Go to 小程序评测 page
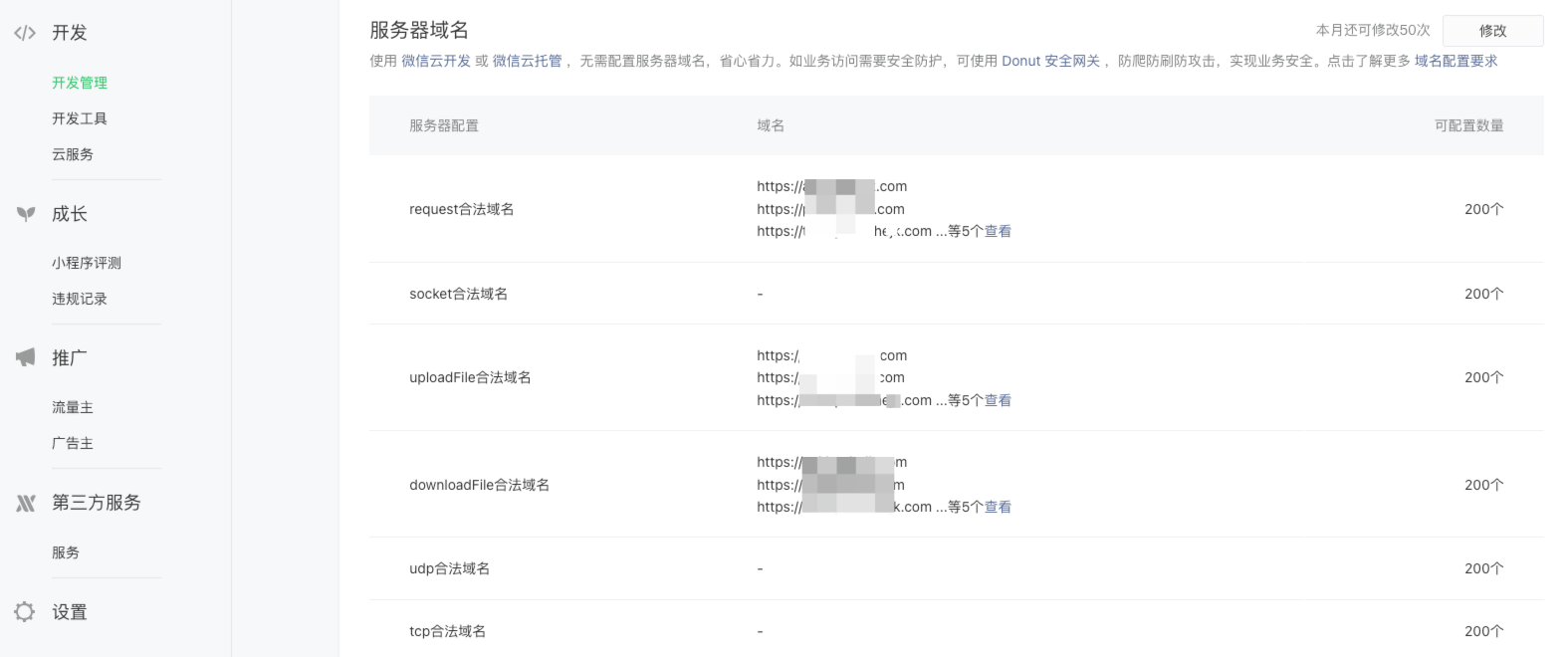This screenshot has height=657, width=1568. pyautogui.click(x=87, y=263)
